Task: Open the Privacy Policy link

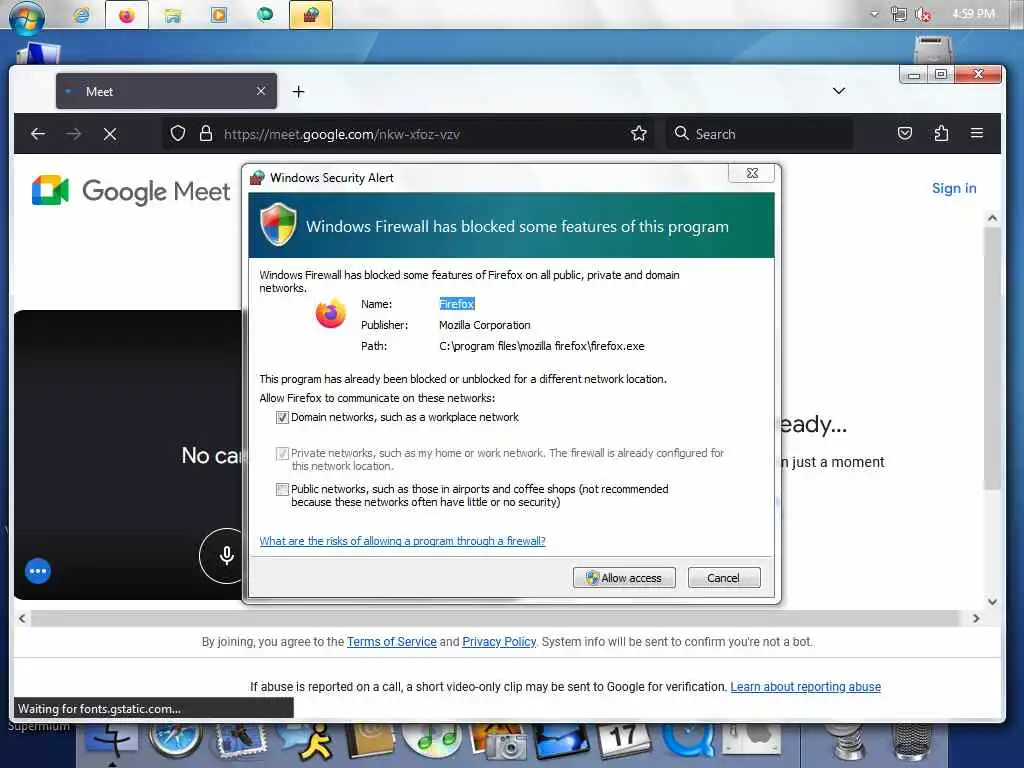Action: coord(499,641)
